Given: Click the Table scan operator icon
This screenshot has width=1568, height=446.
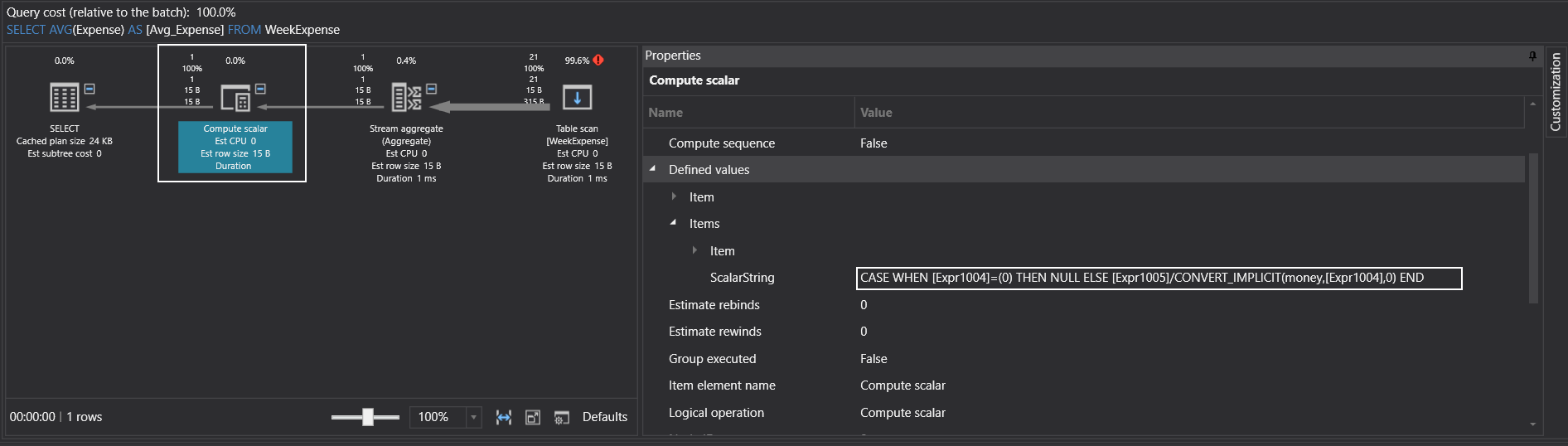Looking at the screenshot, I should point(577,97).
